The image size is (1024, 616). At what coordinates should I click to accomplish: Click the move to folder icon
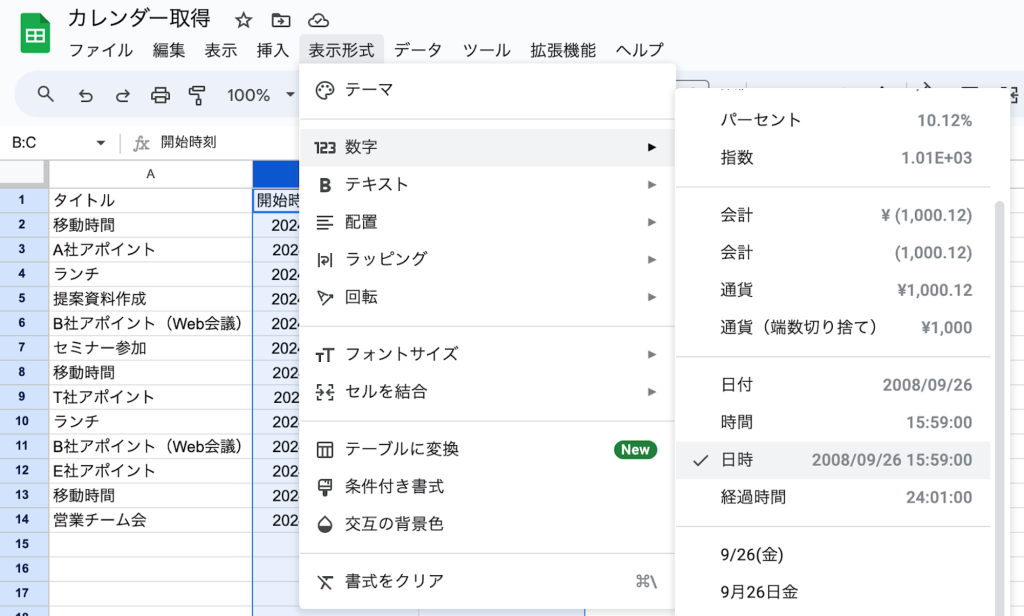pos(281,20)
